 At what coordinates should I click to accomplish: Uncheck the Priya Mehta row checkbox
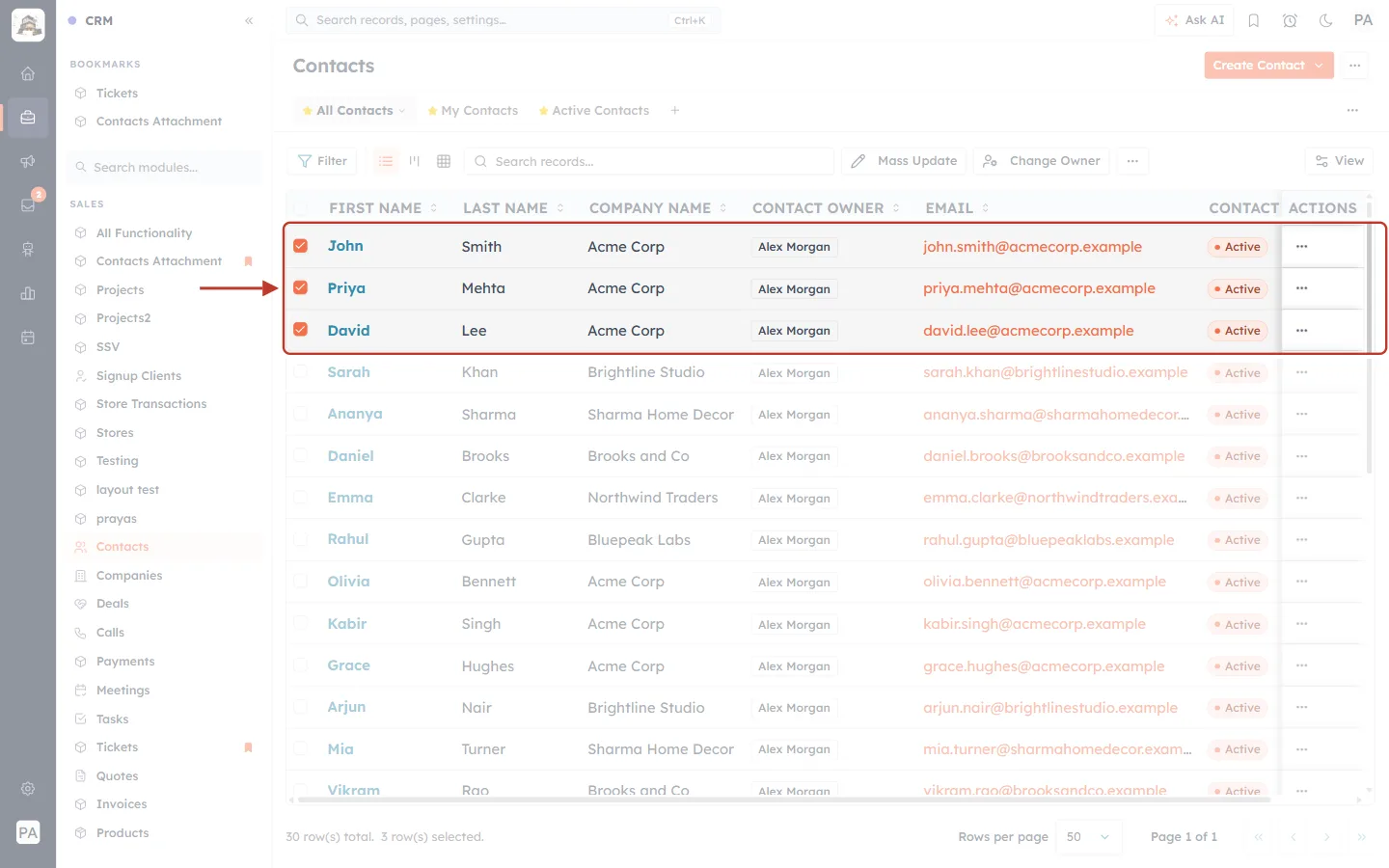click(x=301, y=287)
